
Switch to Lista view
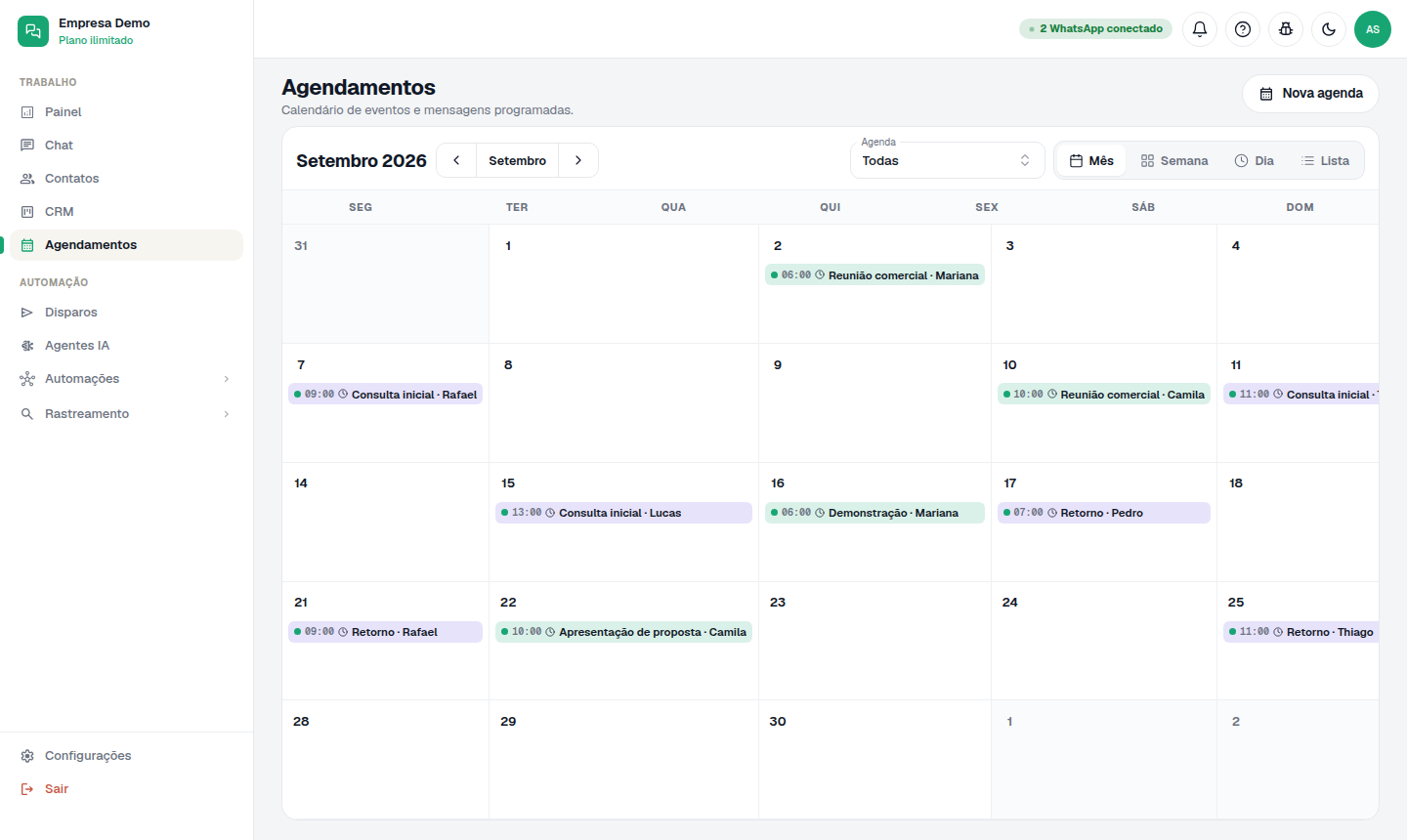[1325, 160]
